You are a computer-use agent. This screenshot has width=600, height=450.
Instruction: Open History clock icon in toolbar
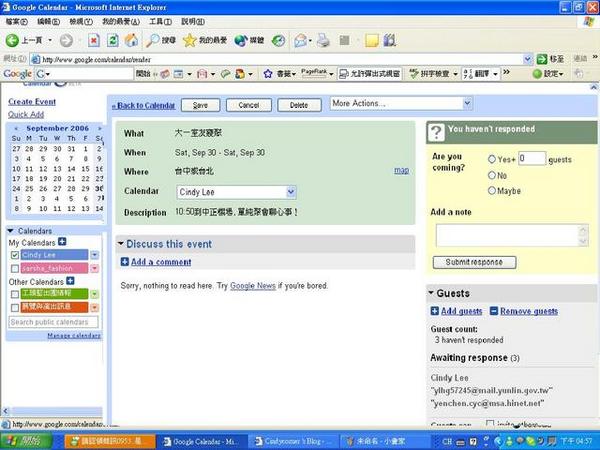click(278, 40)
